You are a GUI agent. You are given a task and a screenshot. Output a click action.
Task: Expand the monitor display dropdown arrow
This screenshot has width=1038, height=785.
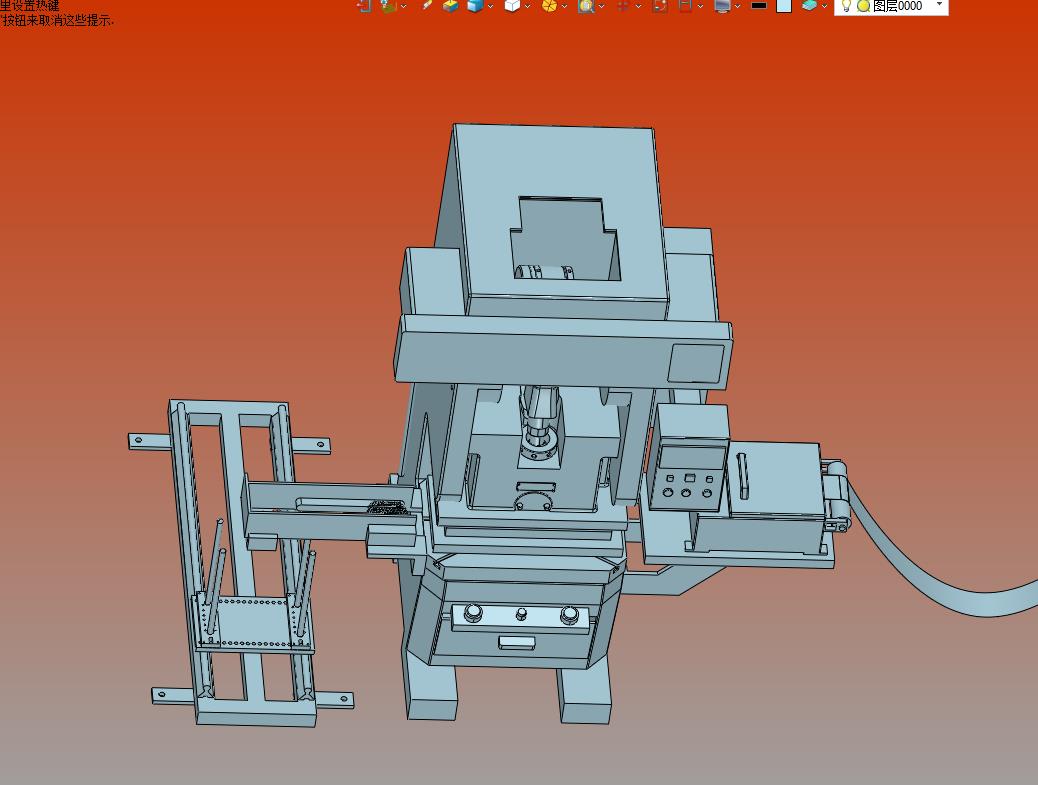(737, 6)
